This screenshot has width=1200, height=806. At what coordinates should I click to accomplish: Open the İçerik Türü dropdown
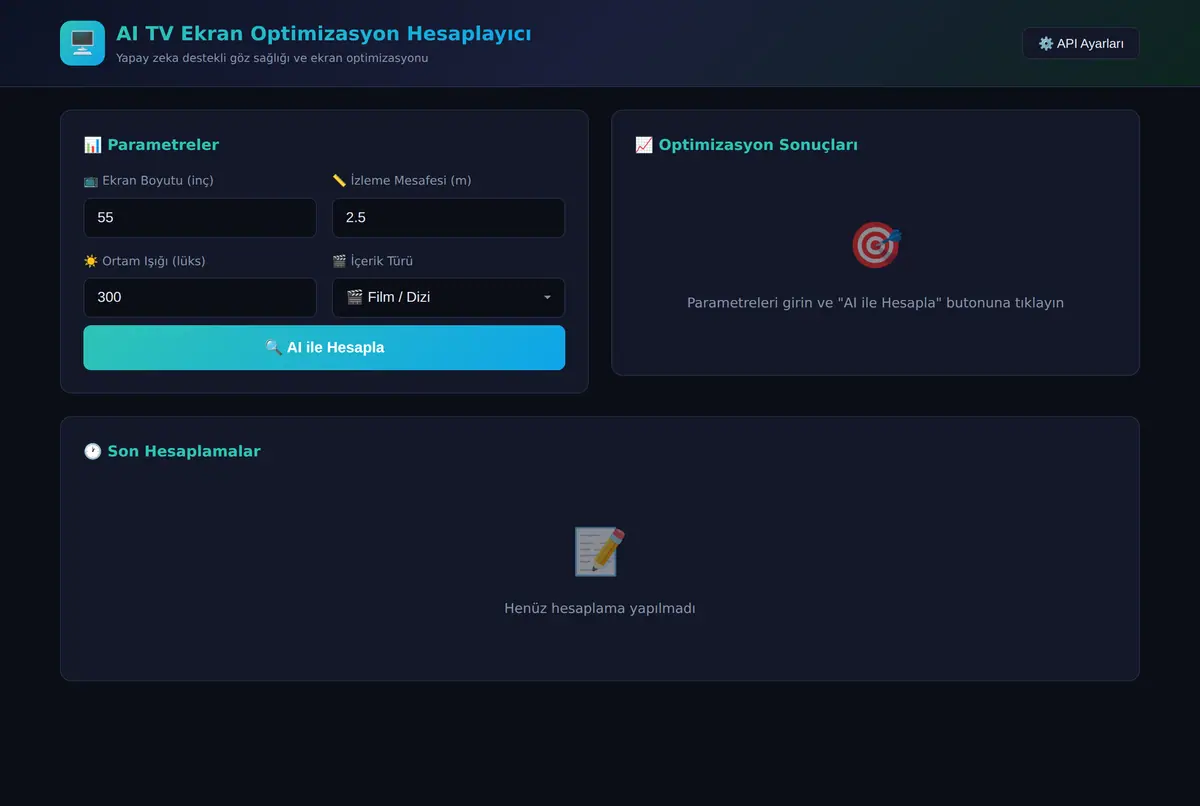(448, 297)
